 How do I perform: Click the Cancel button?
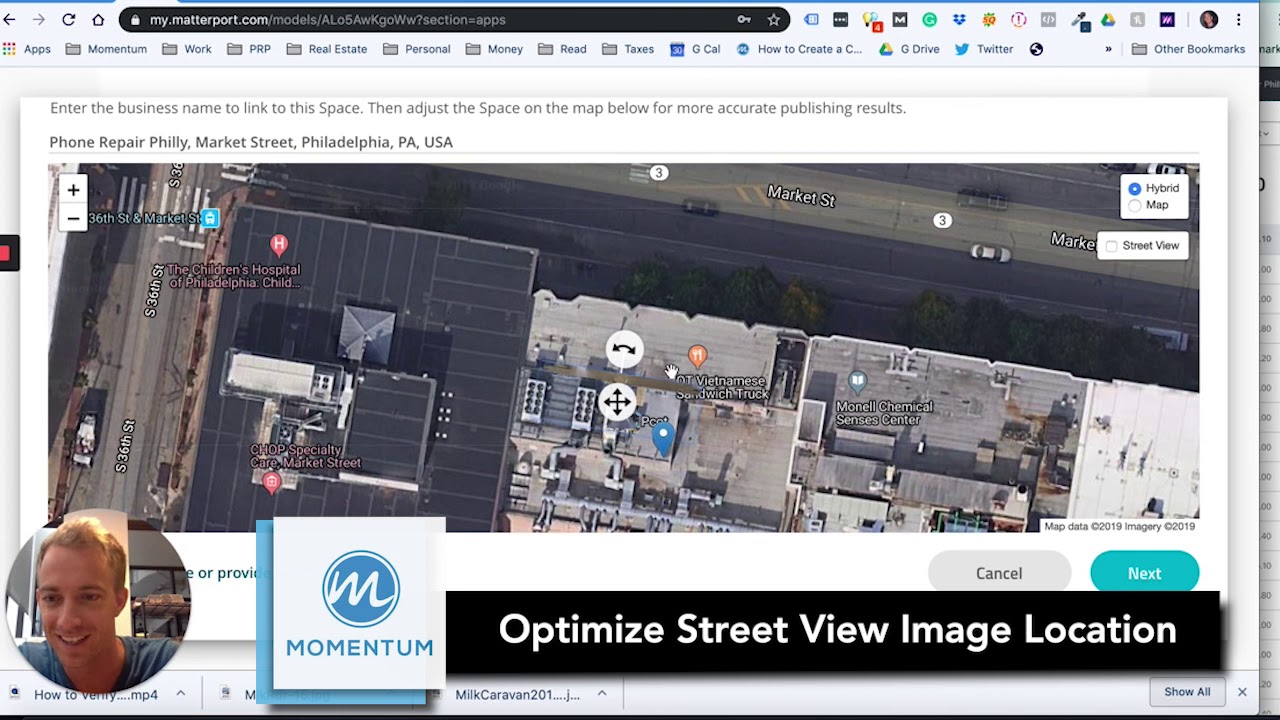point(999,573)
